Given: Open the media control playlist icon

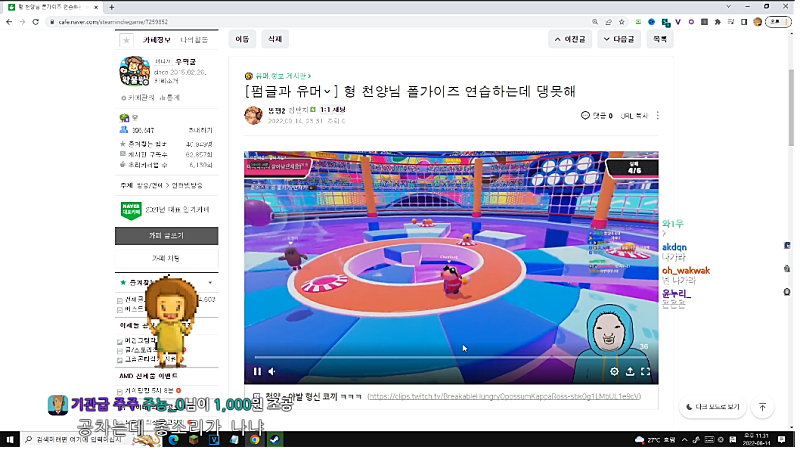Looking at the screenshot, I should (x=731, y=22).
